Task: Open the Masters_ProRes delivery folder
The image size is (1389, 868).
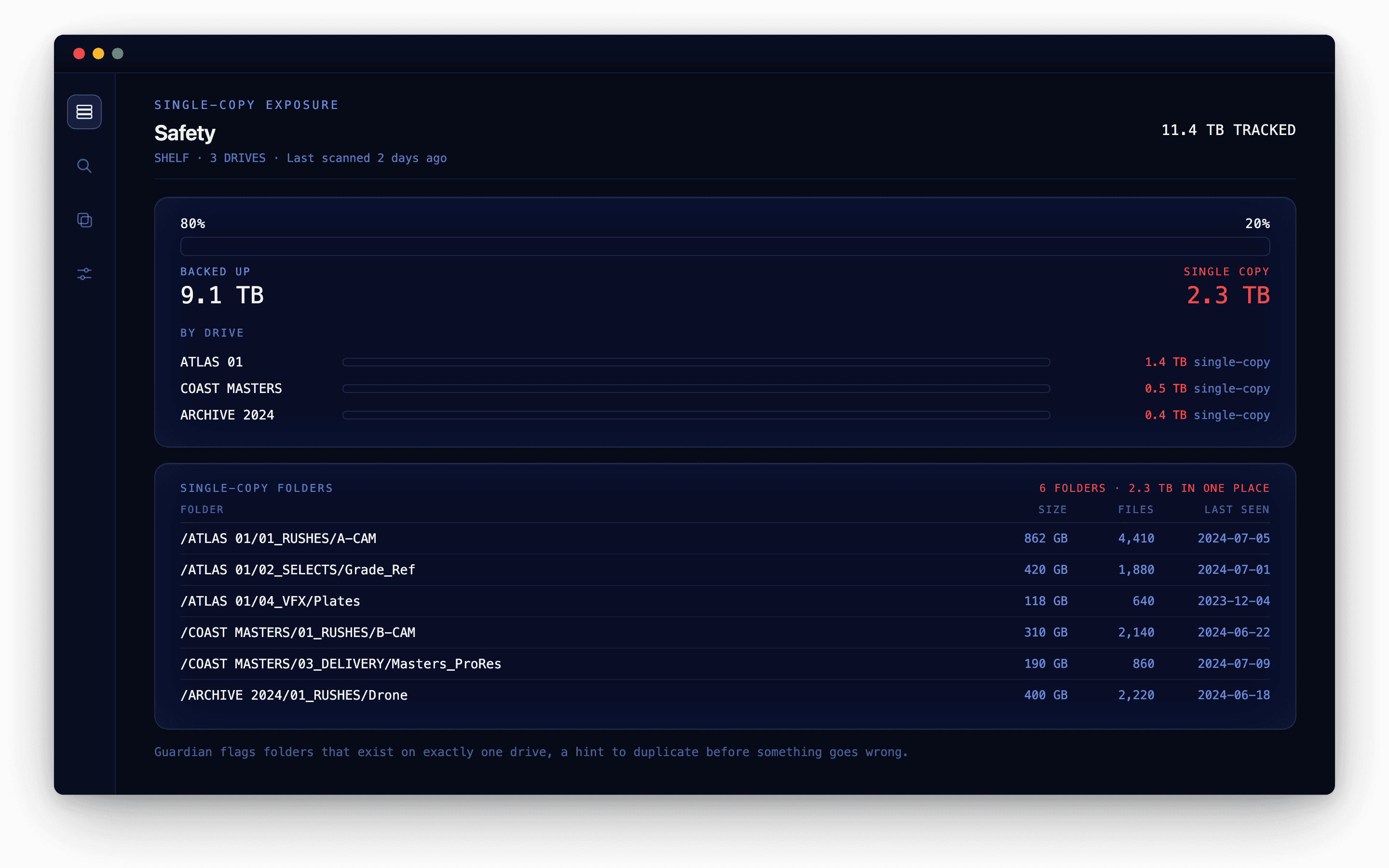Action: 725,664
